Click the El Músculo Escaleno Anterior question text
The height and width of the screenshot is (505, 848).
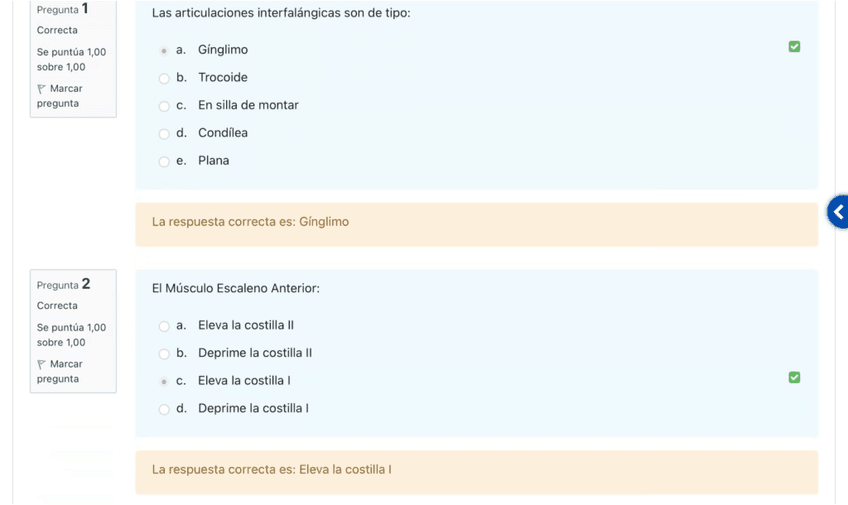236,288
